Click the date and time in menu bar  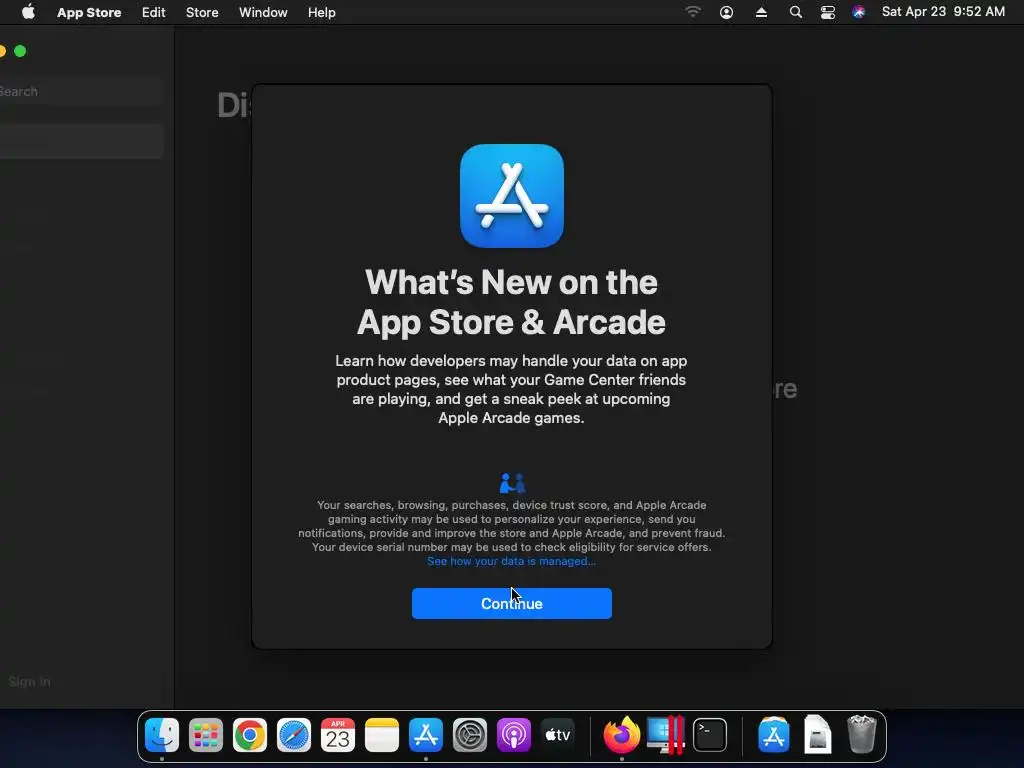(x=943, y=12)
